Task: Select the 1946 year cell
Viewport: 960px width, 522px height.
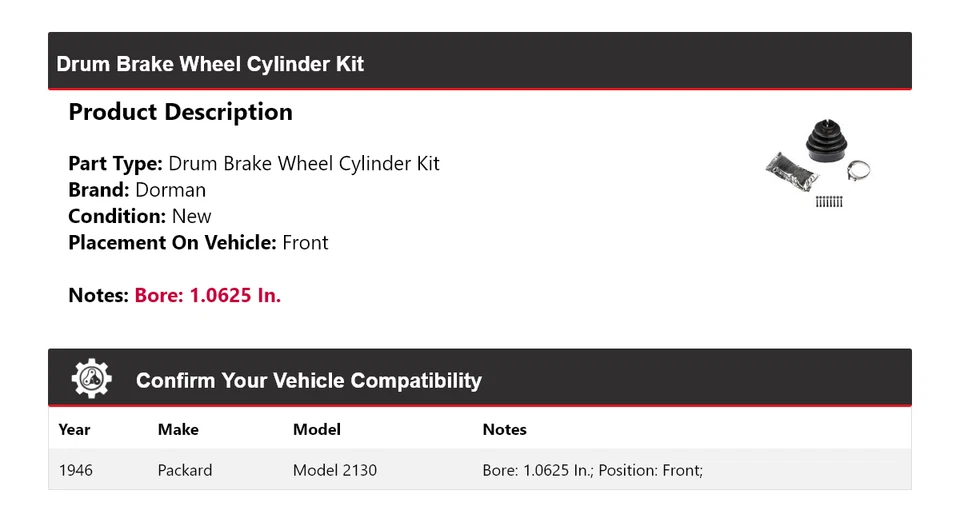Action: click(75, 470)
